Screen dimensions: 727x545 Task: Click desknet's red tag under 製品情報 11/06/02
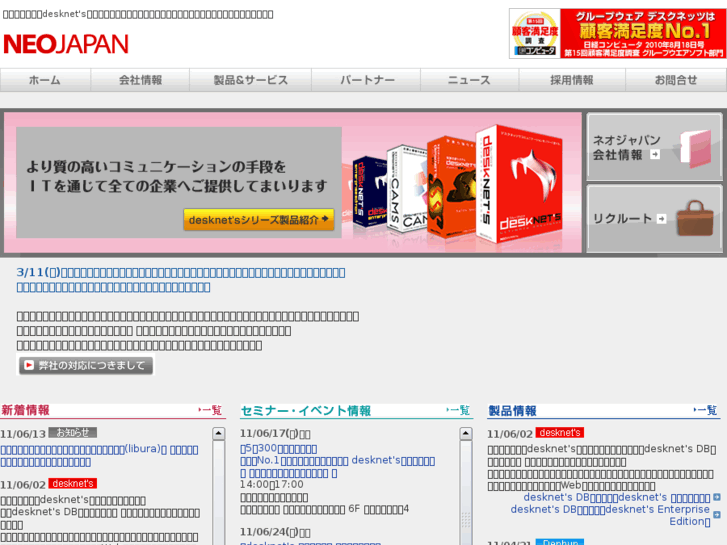point(560,432)
